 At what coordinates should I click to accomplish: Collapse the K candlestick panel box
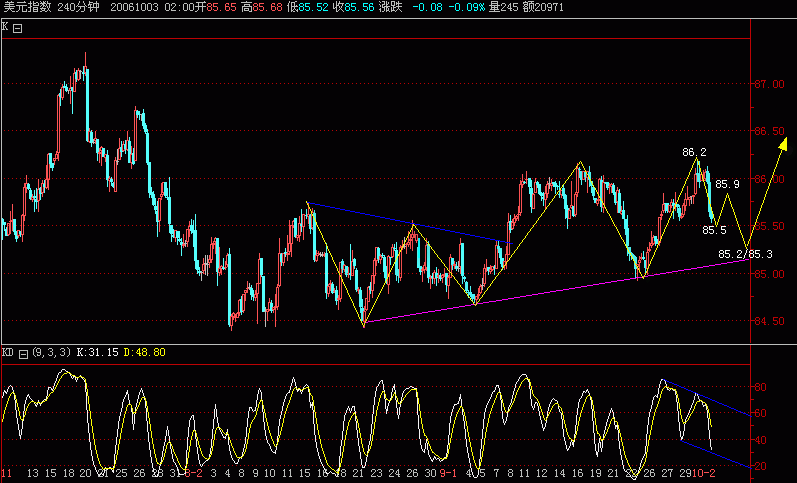(x=17, y=28)
